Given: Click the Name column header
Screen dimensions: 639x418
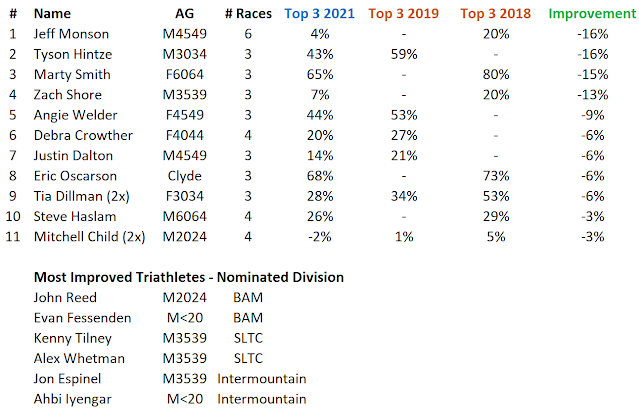Looking at the screenshot, I should pyautogui.click(x=52, y=13).
